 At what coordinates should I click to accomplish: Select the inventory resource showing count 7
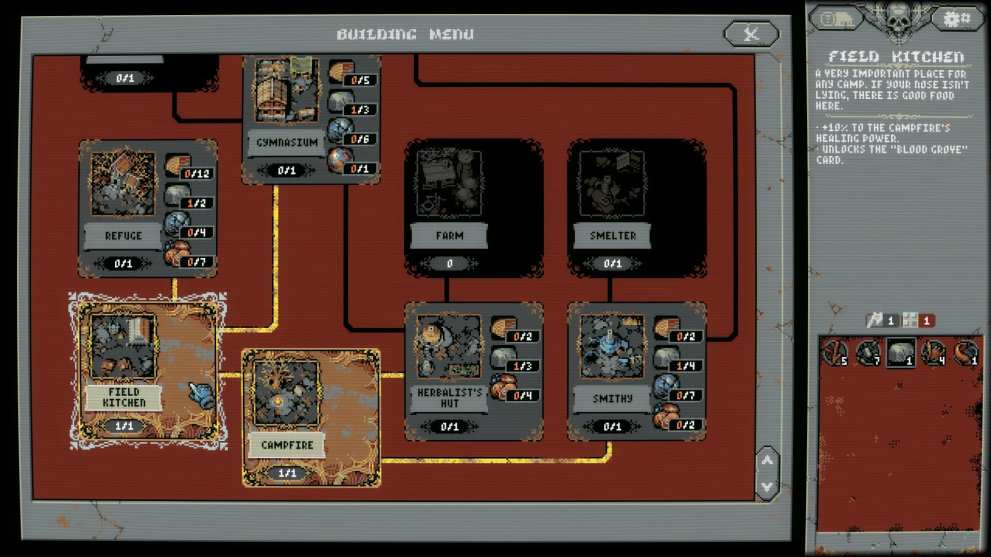tap(868, 352)
